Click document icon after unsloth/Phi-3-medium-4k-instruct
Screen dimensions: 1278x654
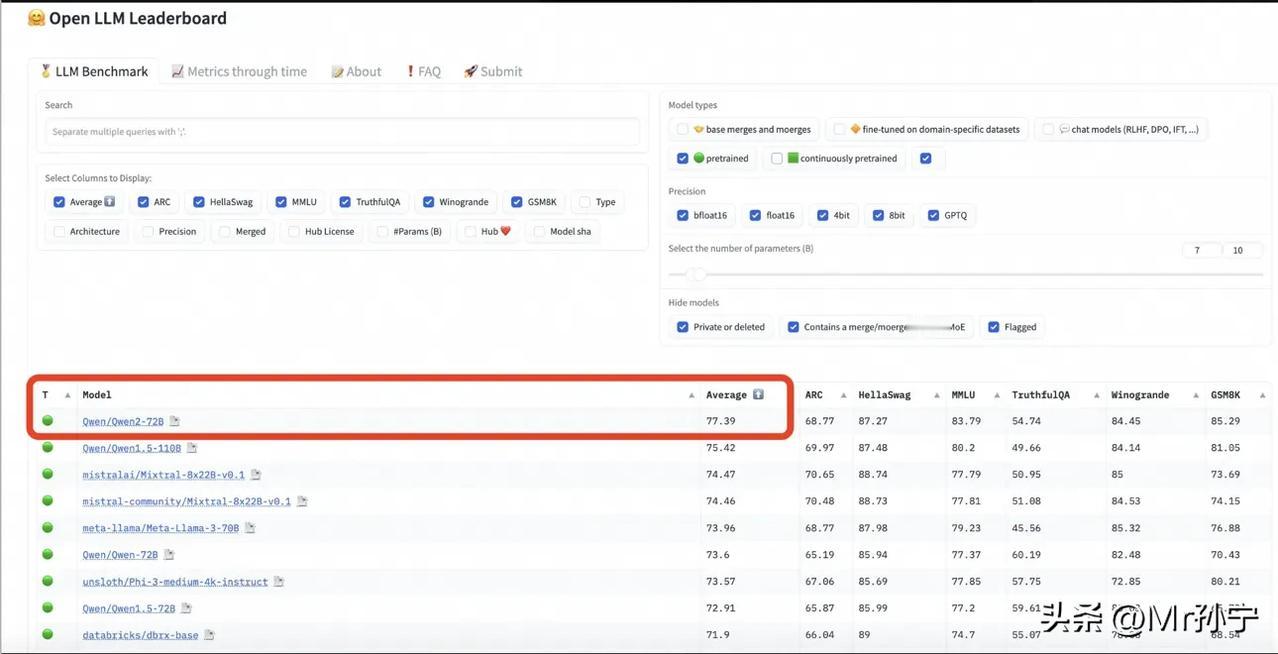pyautogui.click(x=279, y=581)
